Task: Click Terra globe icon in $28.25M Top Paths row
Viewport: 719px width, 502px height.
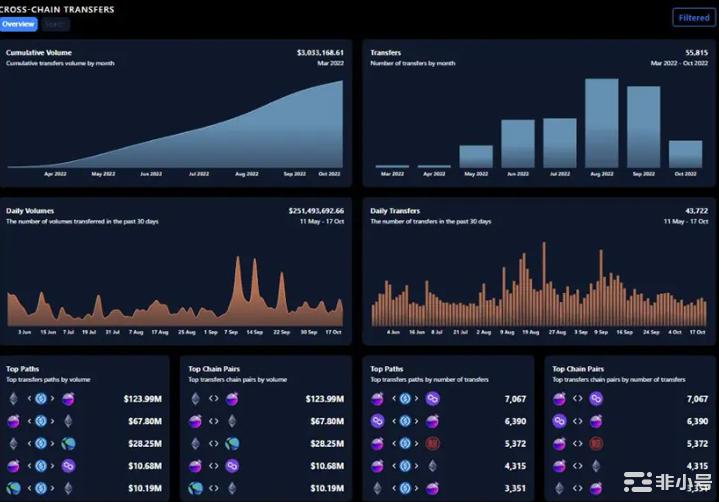Action: pyautogui.click(x=68, y=444)
